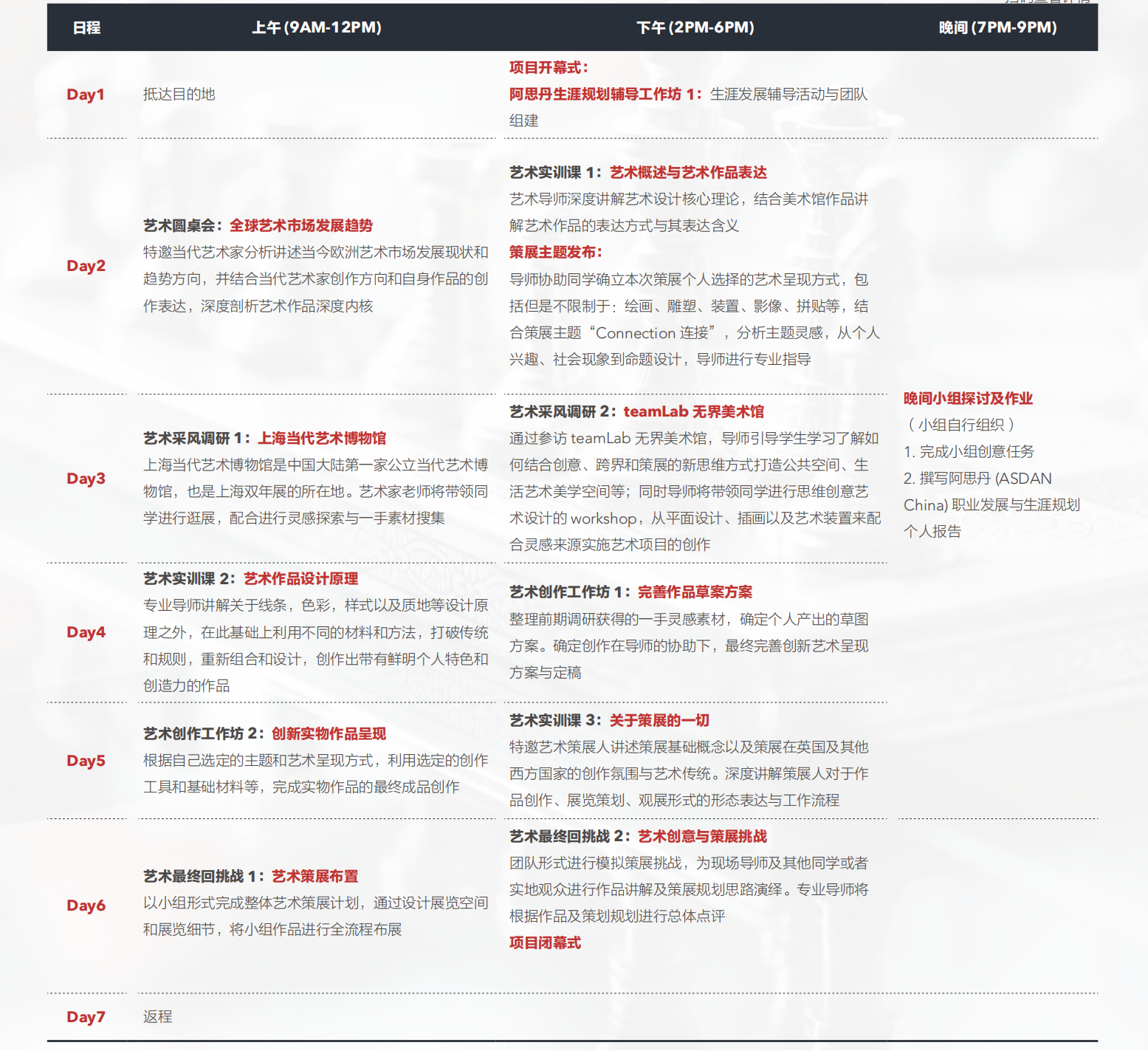Image resolution: width=1148 pixels, height=1051 pixels.
Task: Click the 策展主题发布 heading
Action: pos(556,253)
